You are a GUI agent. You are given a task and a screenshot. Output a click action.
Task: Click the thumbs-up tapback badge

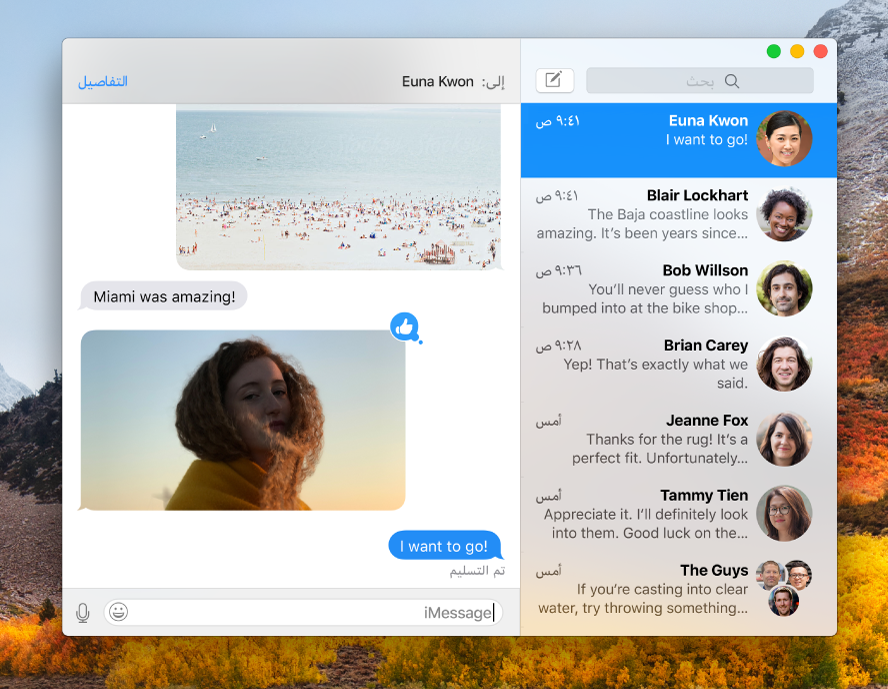tap(405, 327)
